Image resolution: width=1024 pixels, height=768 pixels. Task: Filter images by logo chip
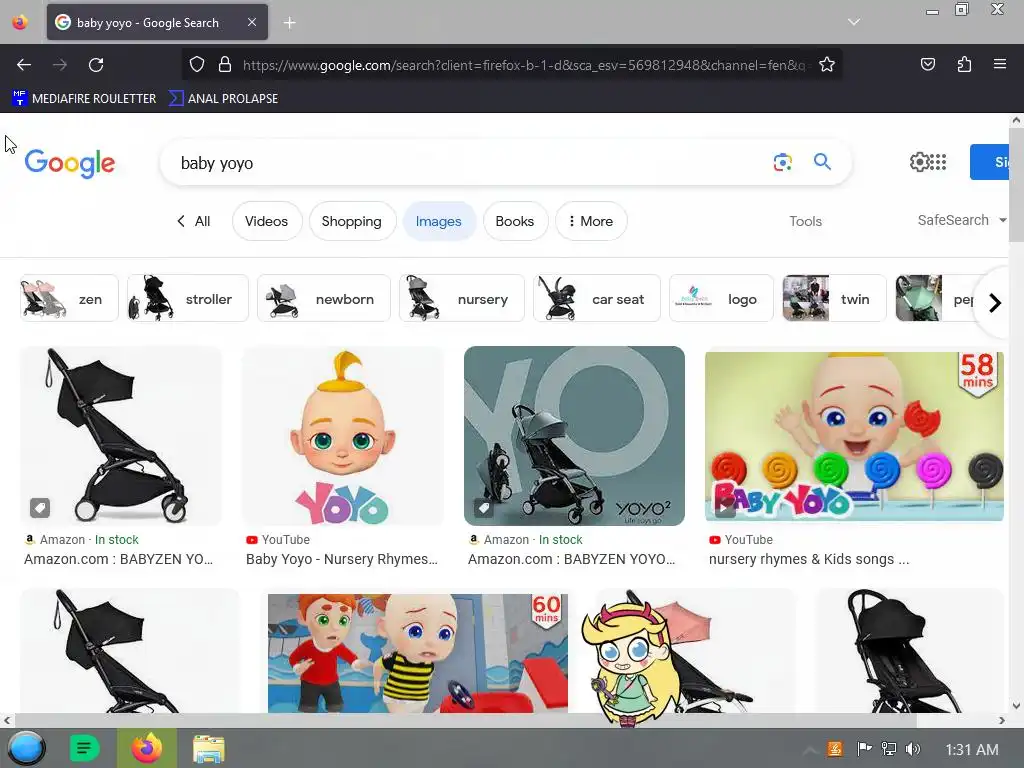[x=722, y=298]
